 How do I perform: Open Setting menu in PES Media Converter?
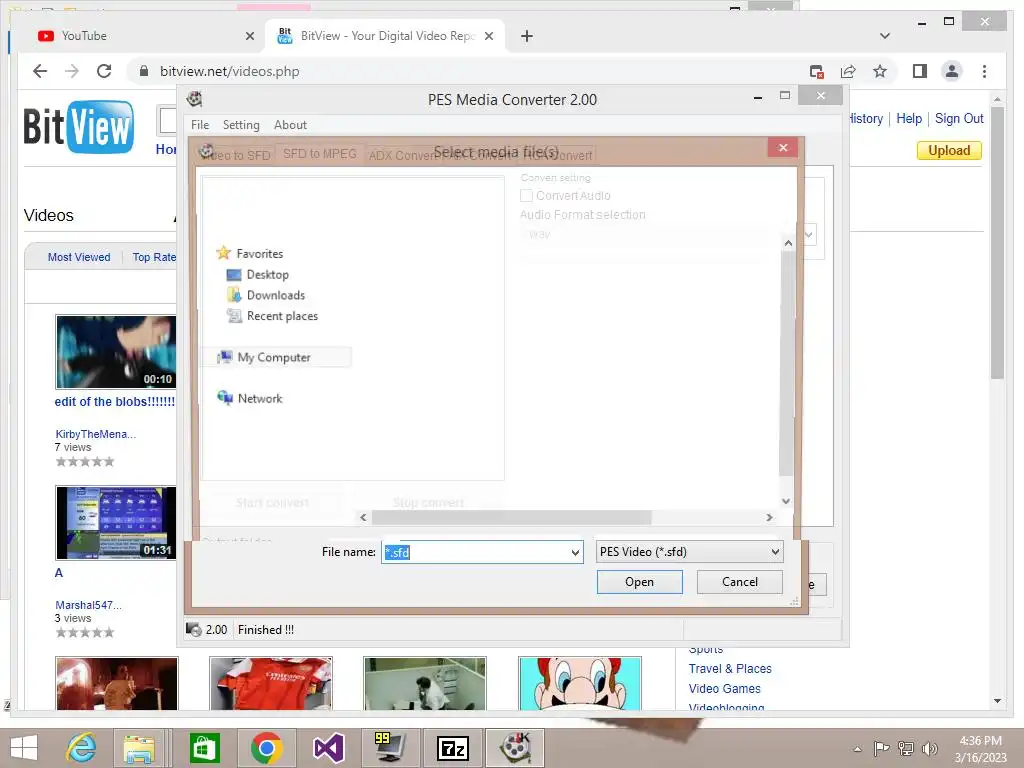241,125
